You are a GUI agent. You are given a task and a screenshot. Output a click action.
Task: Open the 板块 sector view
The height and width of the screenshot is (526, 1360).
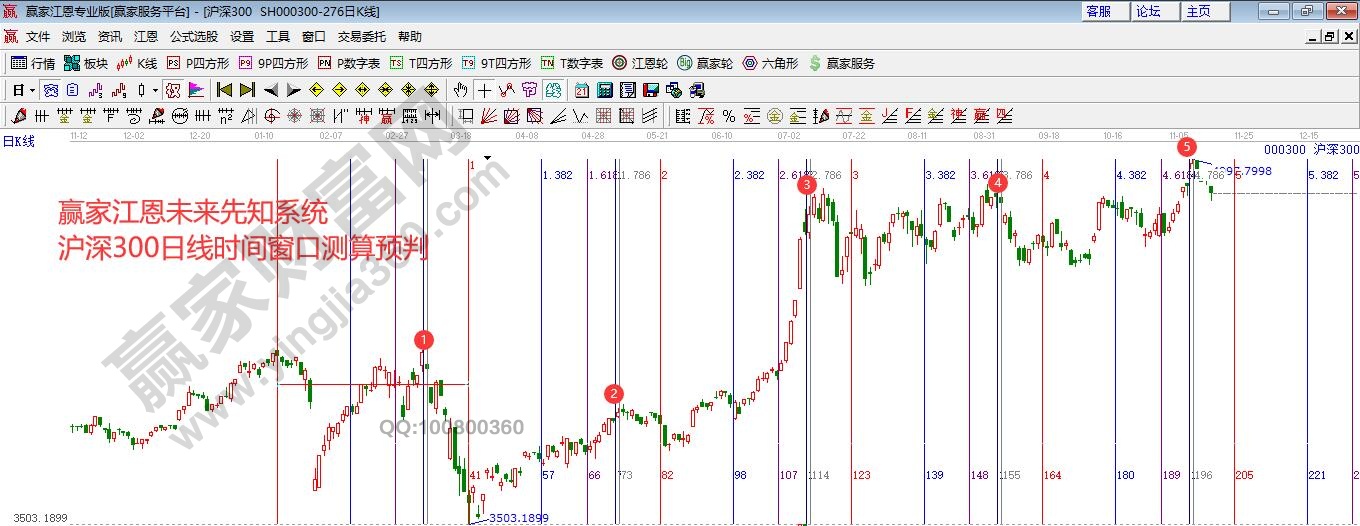[x=85, y=63]
